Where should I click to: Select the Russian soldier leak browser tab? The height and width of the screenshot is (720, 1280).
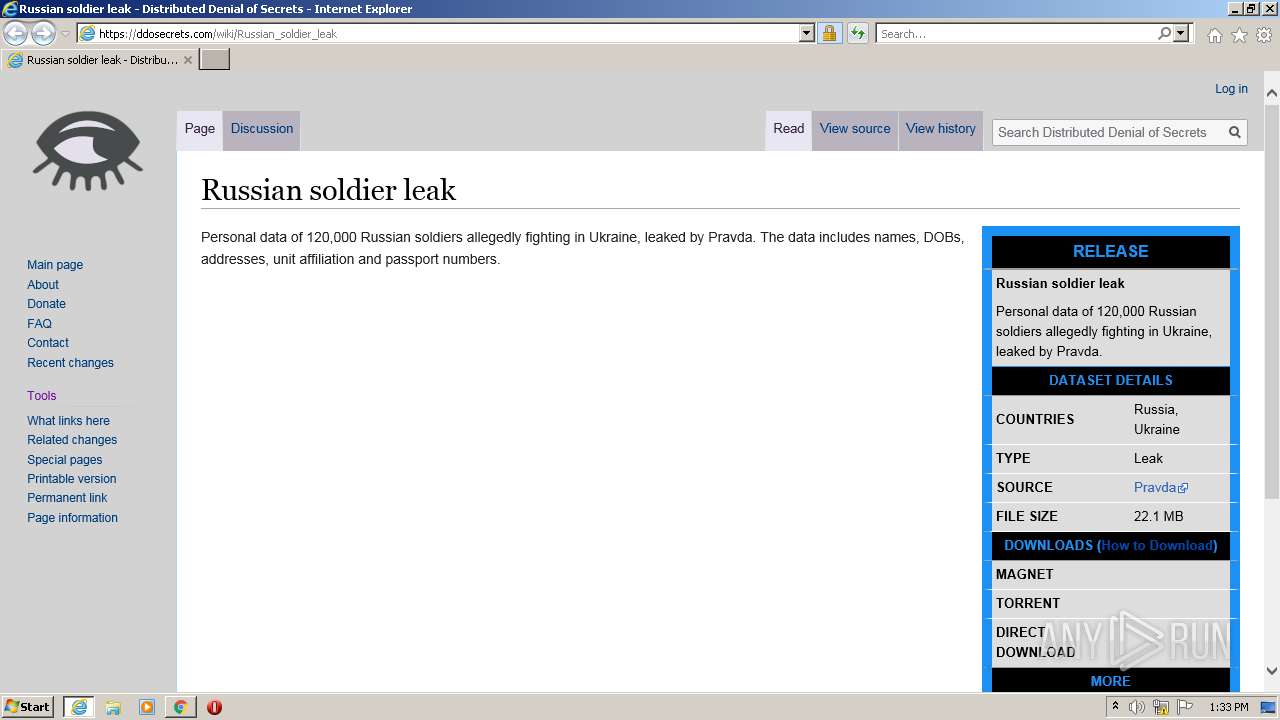[100, 60]
